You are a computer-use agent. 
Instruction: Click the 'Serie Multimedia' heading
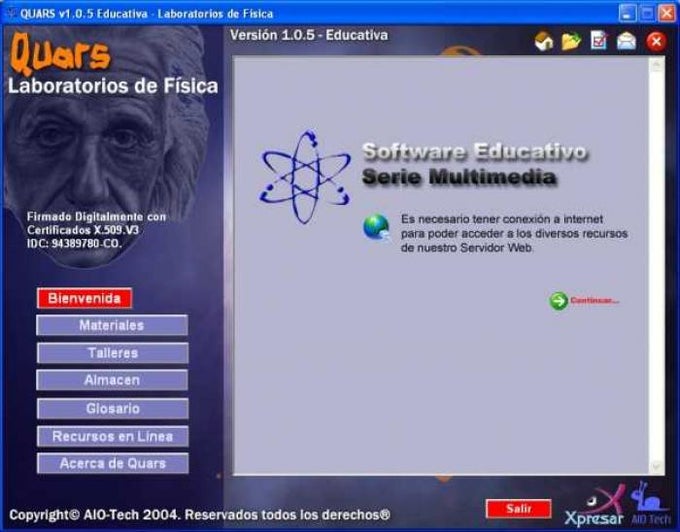[x=459, y=177]
